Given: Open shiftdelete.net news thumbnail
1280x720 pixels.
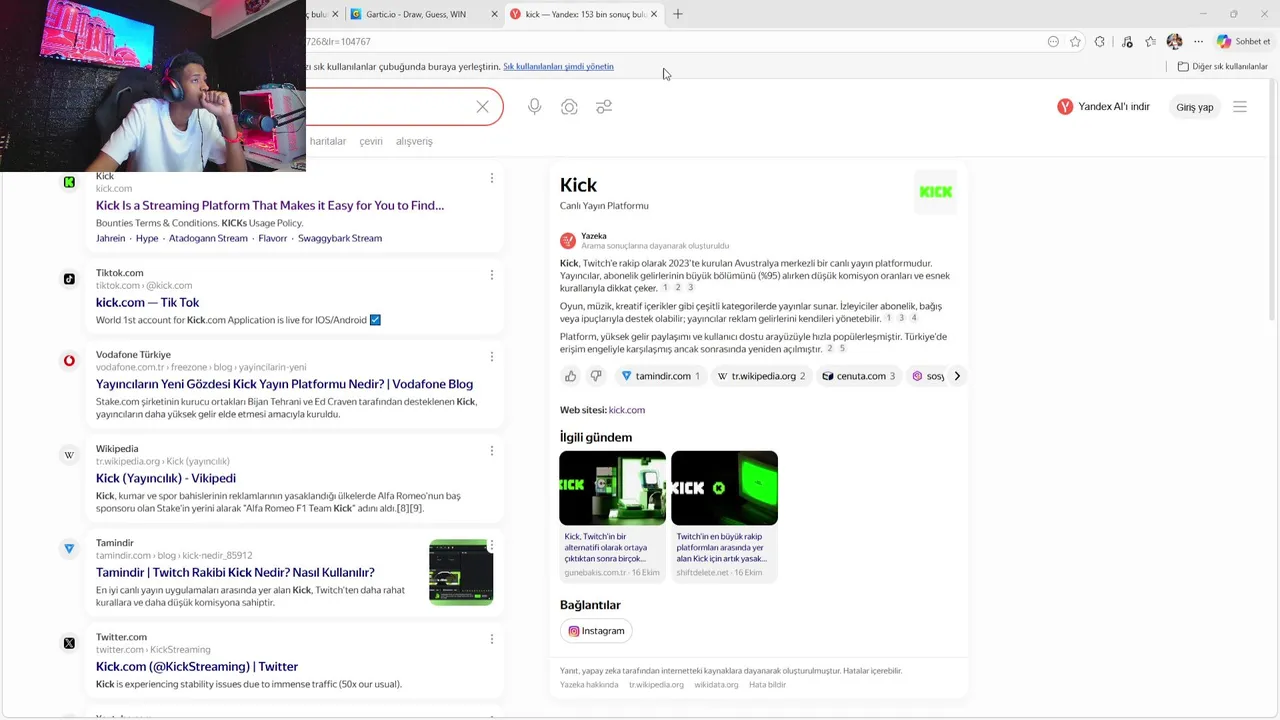Looking at the screenshot, I should click(x=724, y=488).
